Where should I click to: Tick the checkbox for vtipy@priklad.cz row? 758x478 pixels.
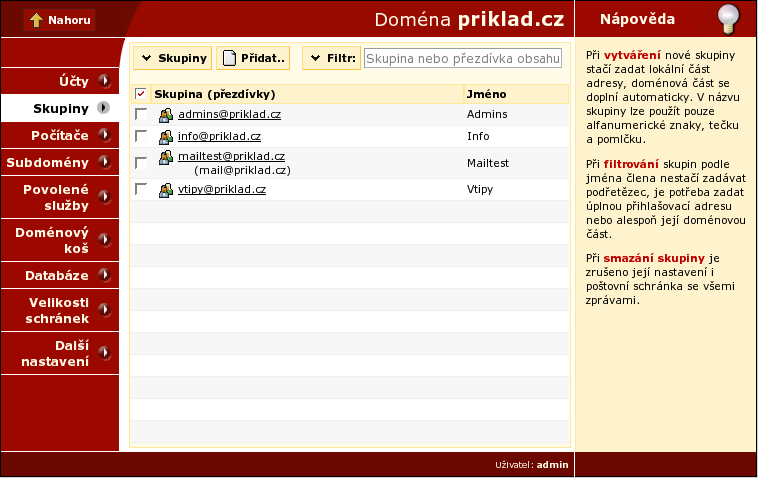(141, 189)
